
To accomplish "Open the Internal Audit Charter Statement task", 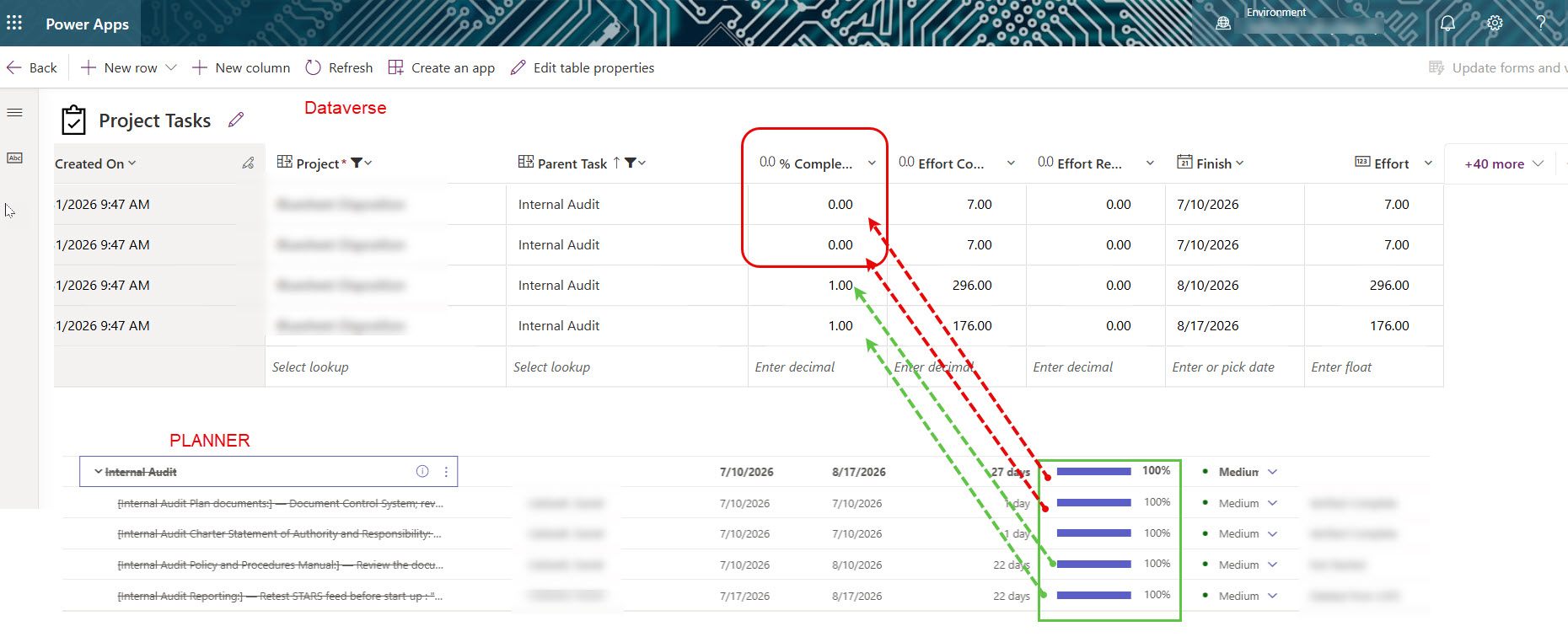I will [279, 533].
